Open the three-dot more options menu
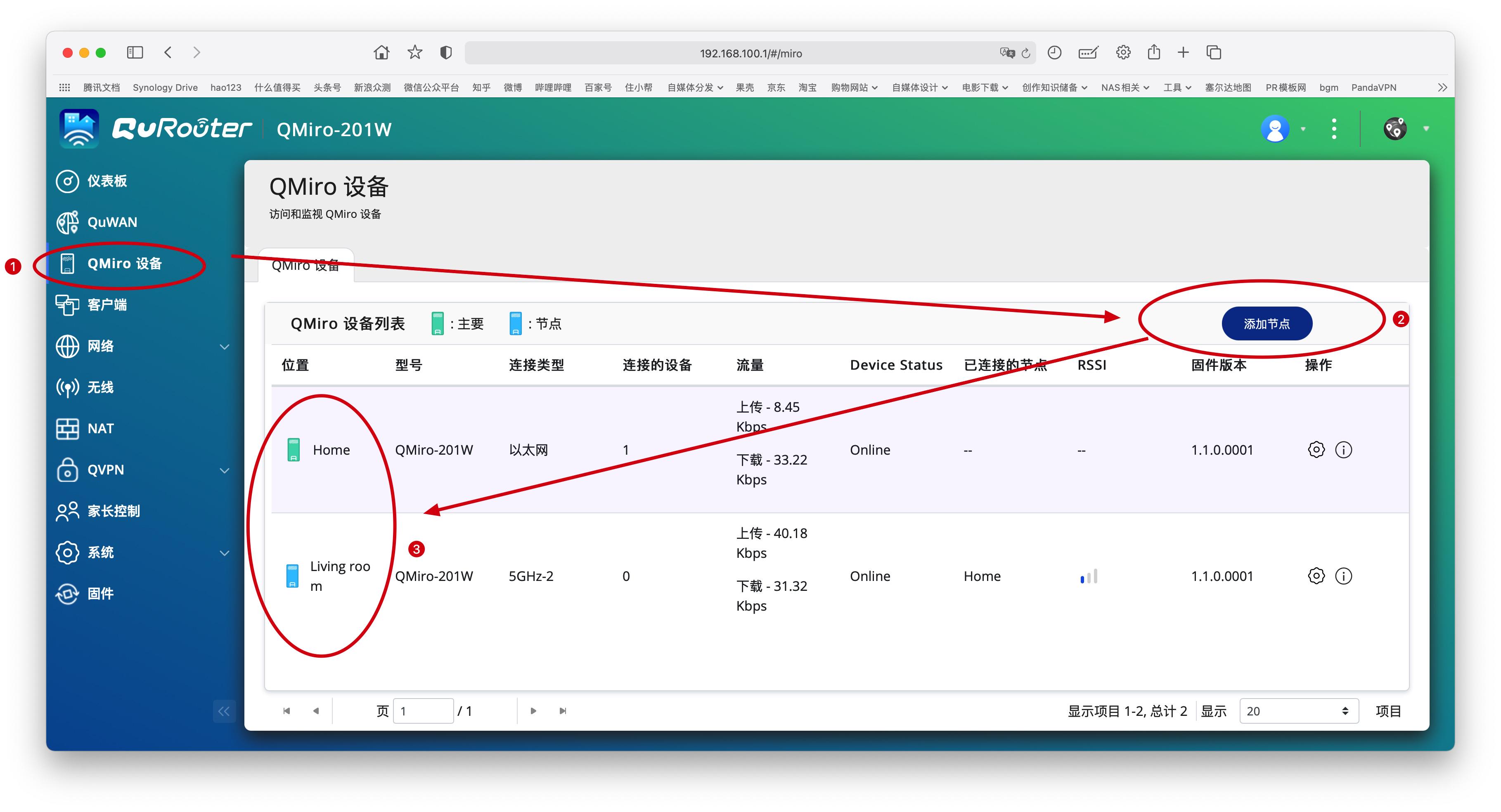 (1334, 128)
